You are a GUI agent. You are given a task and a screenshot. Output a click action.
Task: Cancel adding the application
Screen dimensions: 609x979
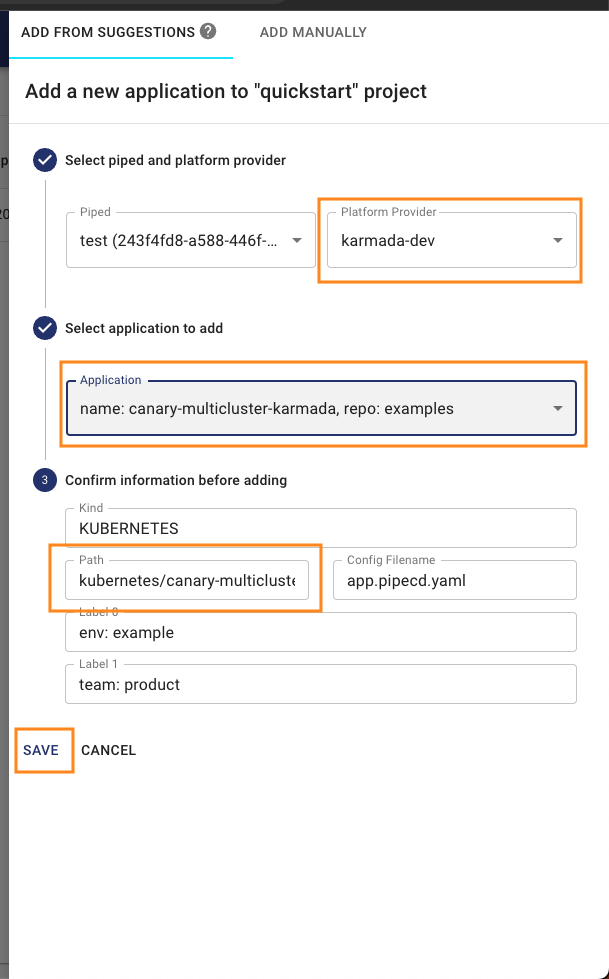[x=108, y=750]
